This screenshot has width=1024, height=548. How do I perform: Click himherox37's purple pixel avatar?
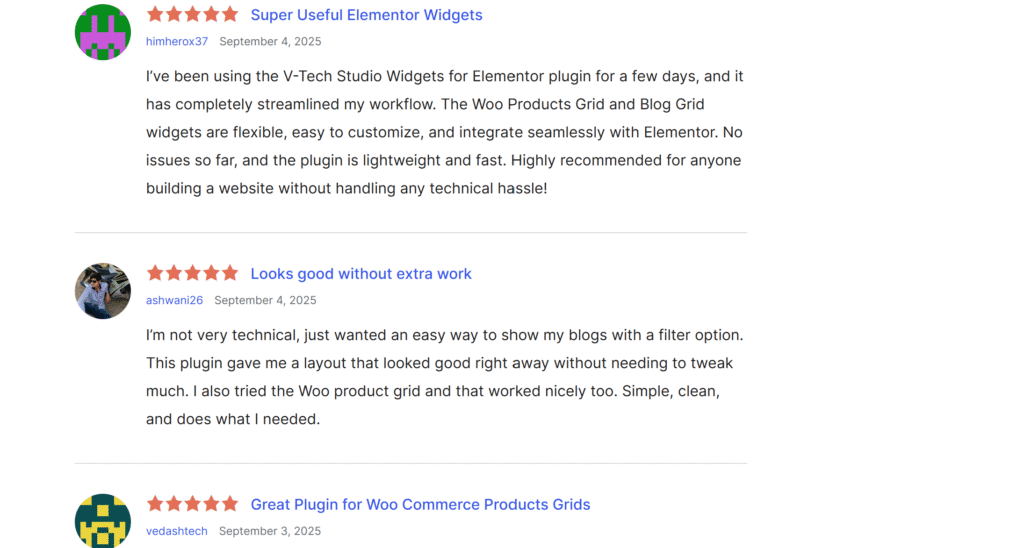click(103, 32)
